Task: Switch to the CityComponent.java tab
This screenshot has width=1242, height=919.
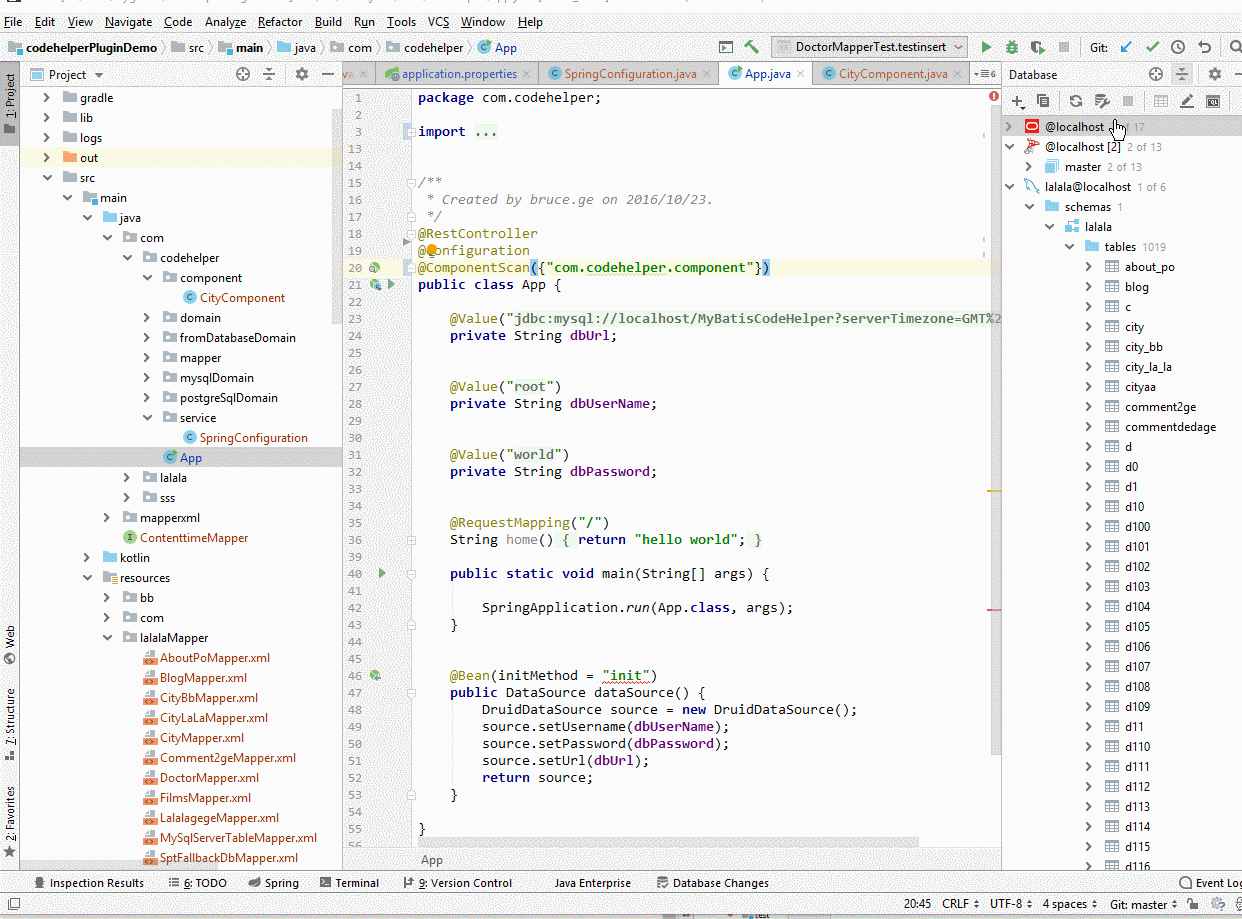Action: coord(892,74)
